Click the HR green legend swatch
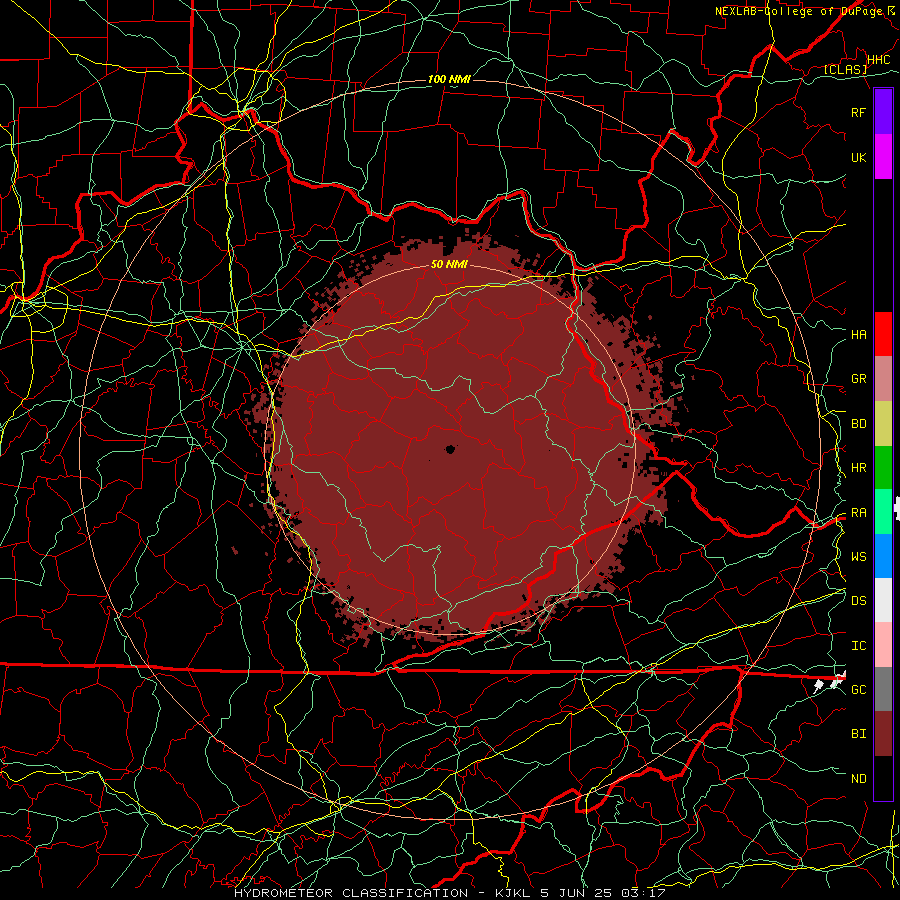The image size is (900, 900). point(883,468)
